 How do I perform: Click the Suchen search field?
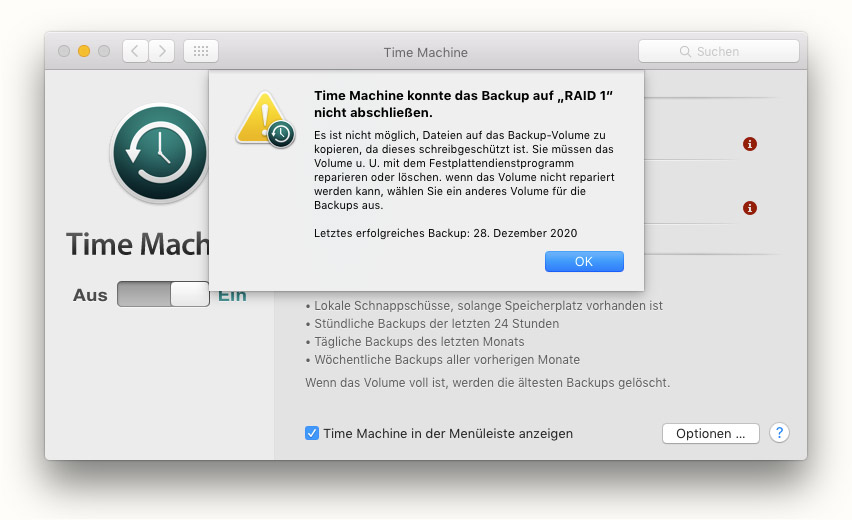tap(718, 51)
